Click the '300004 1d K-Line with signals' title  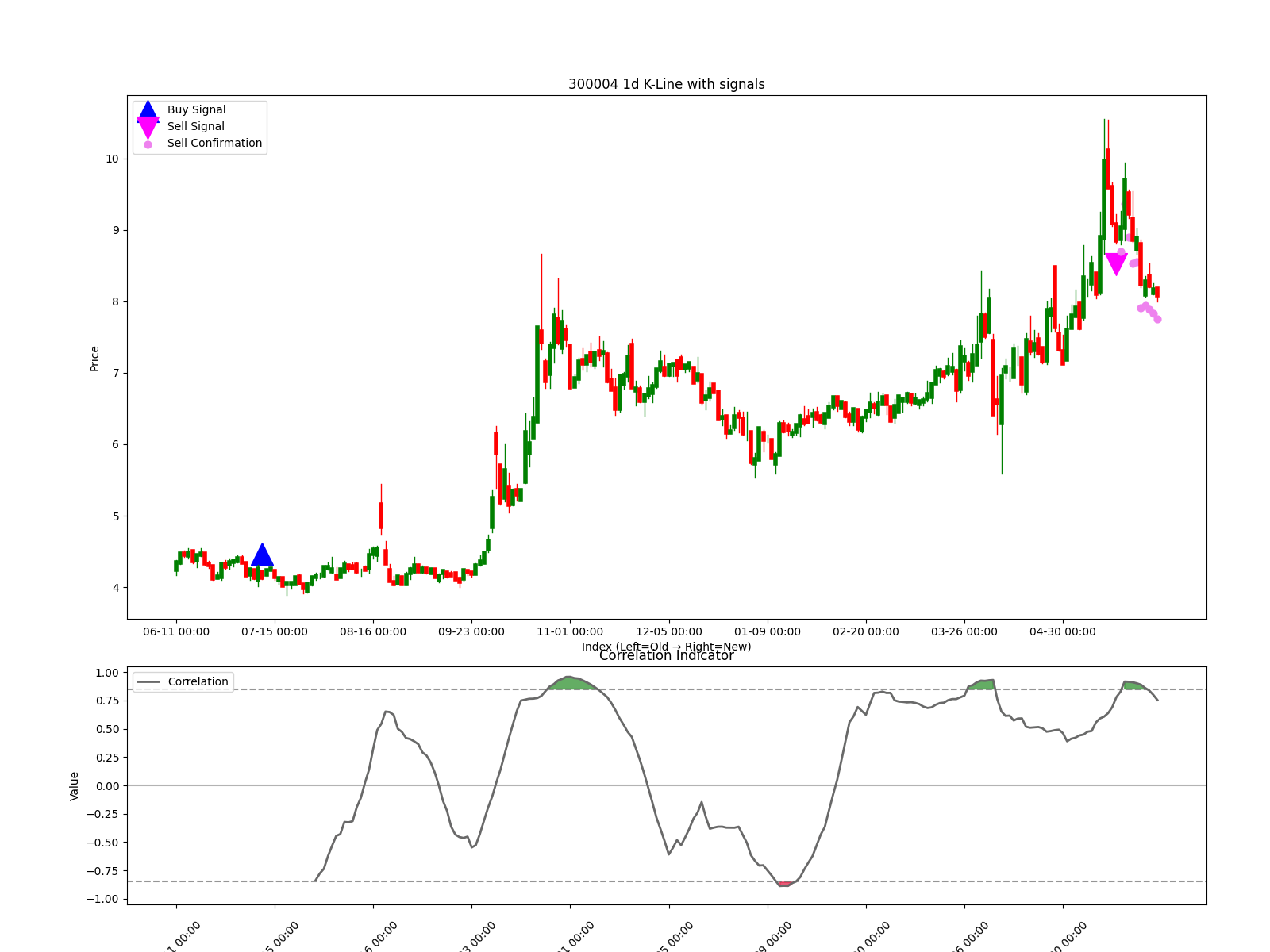[x=667, y=84]
